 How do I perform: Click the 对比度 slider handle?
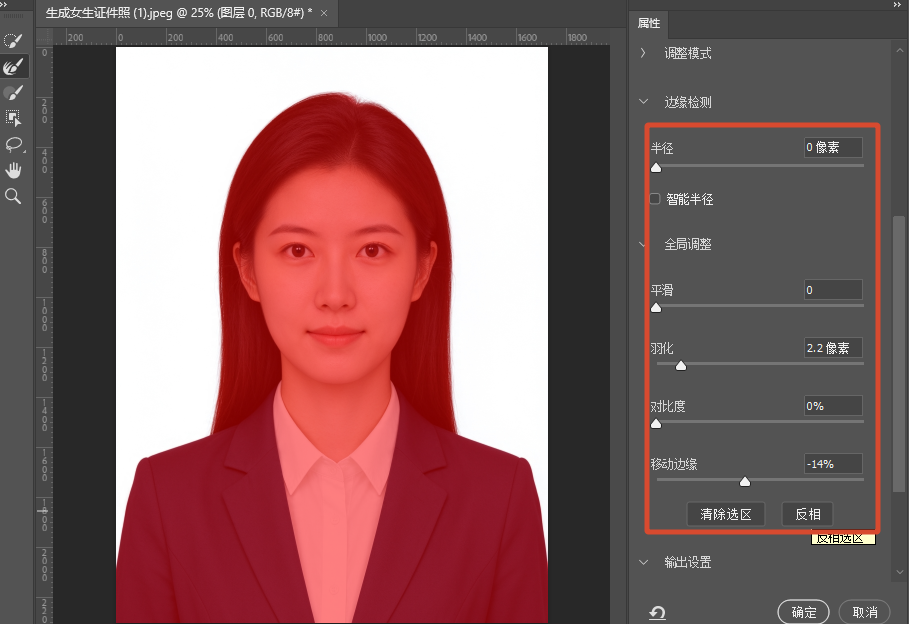[656, 423]
